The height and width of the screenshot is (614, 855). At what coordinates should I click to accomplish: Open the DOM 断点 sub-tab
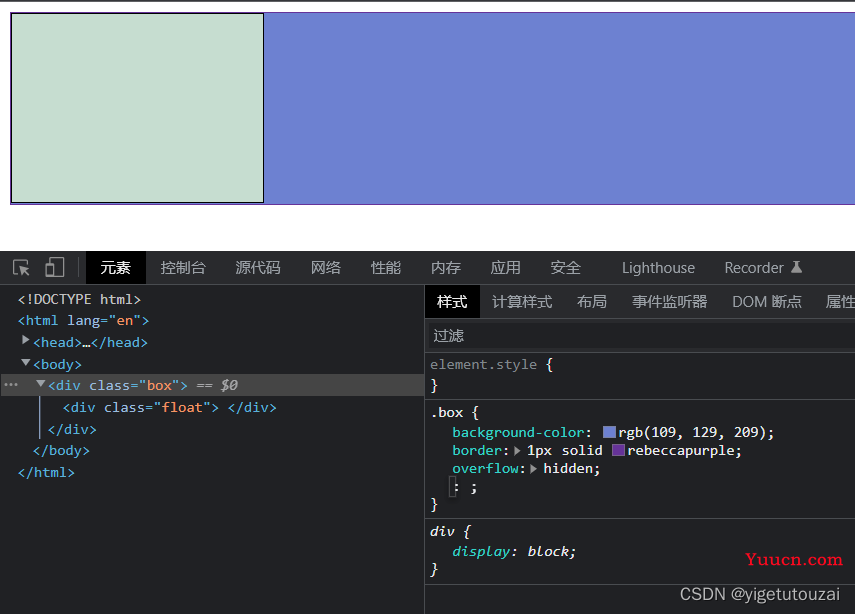767,302
